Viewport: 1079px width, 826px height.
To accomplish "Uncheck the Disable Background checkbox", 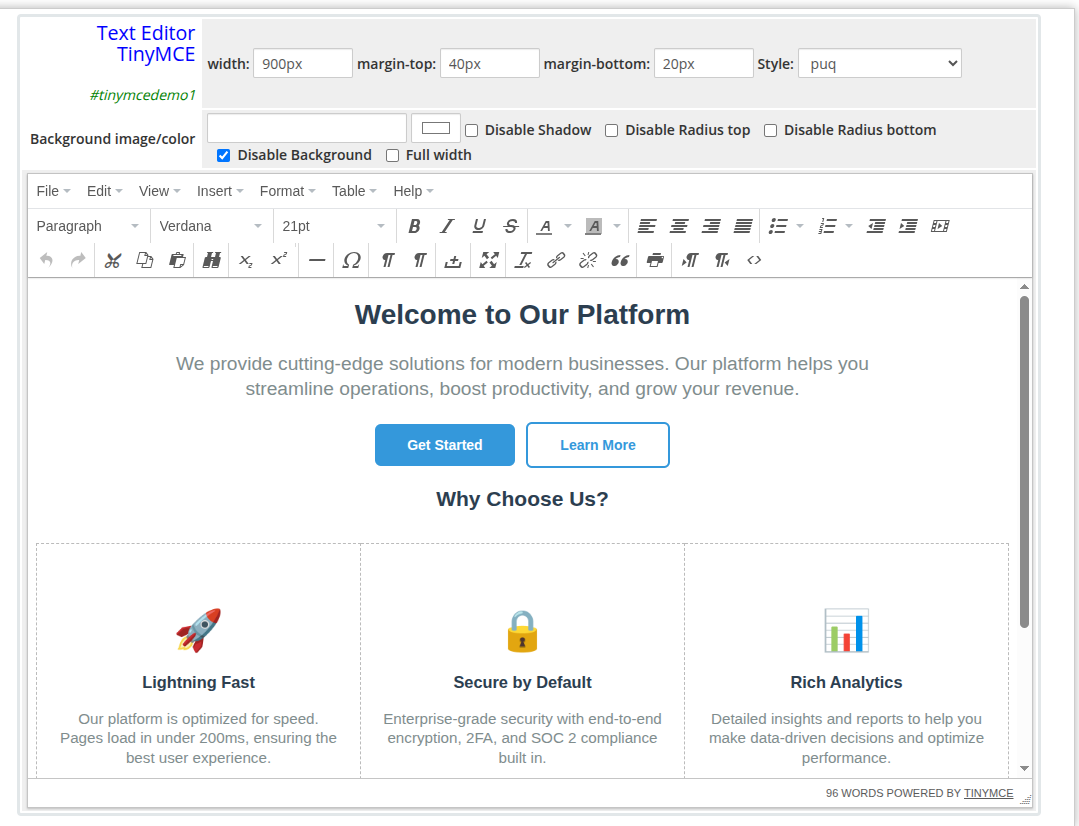I will [222, 155].
